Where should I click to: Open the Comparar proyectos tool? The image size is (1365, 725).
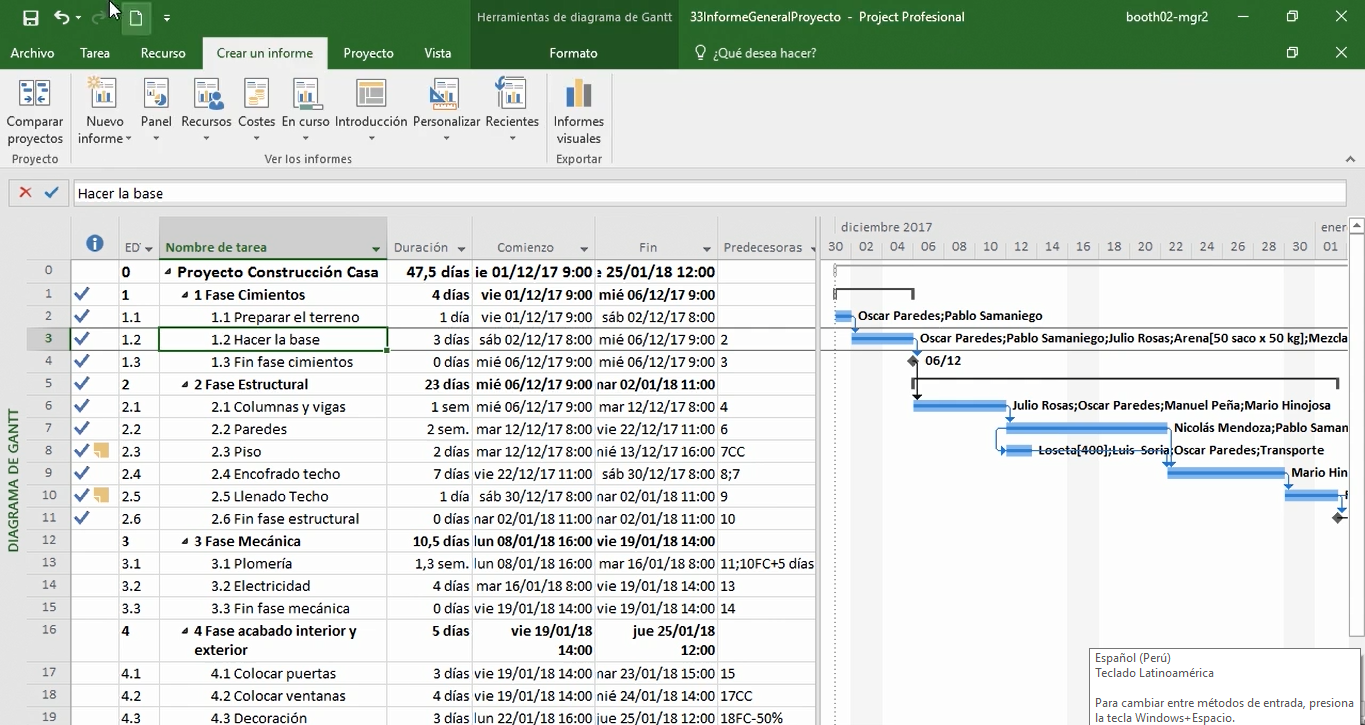point(35,108)
